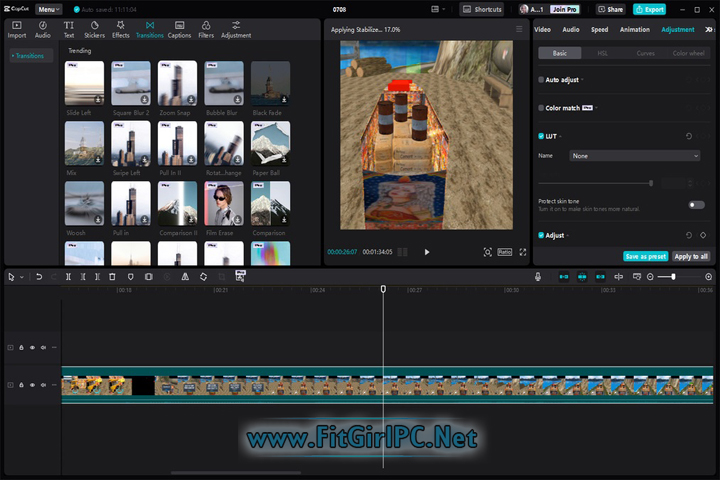
Task: Switch to the Captions panel
Action: [x=179, y=29]
